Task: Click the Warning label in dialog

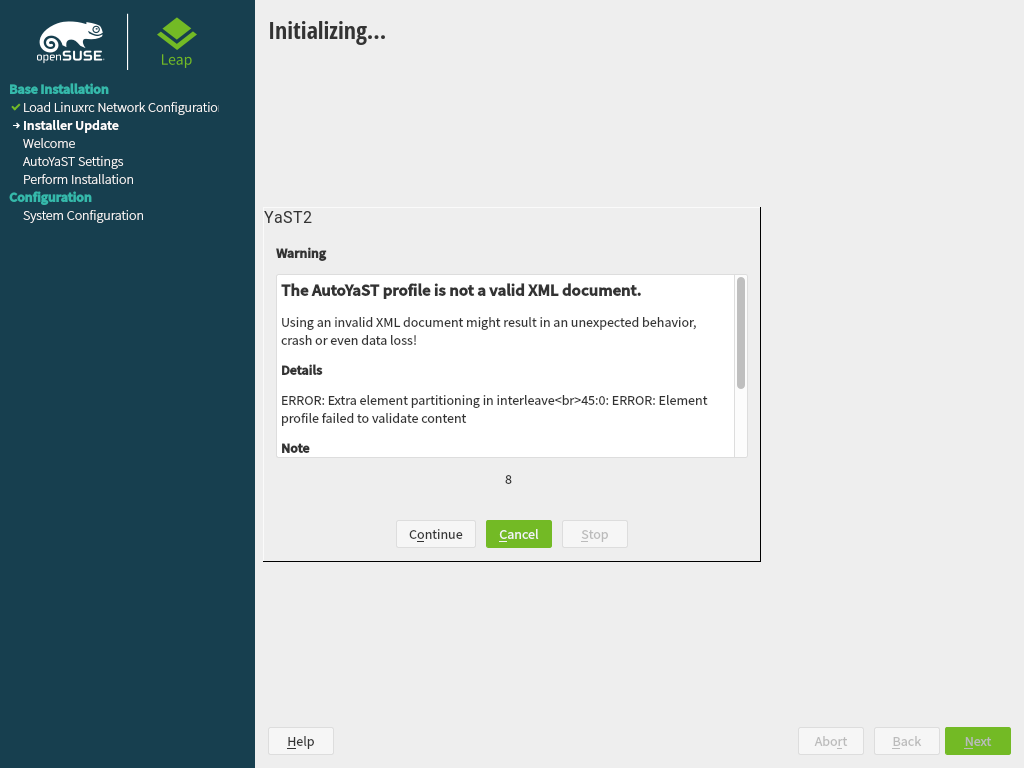Action: [x=301, y=253]
